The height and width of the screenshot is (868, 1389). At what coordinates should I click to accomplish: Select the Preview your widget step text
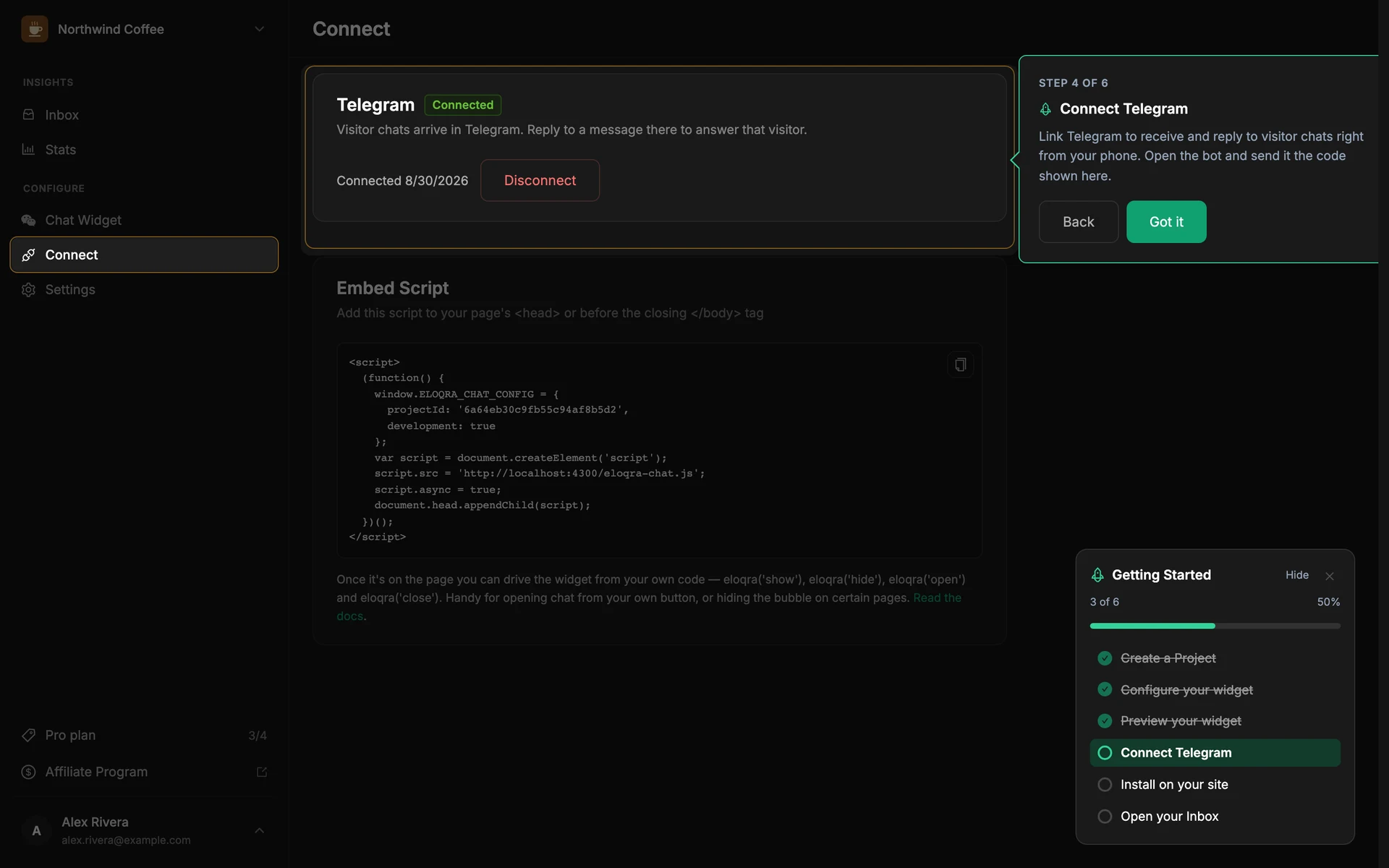(x=1181, y=721)
